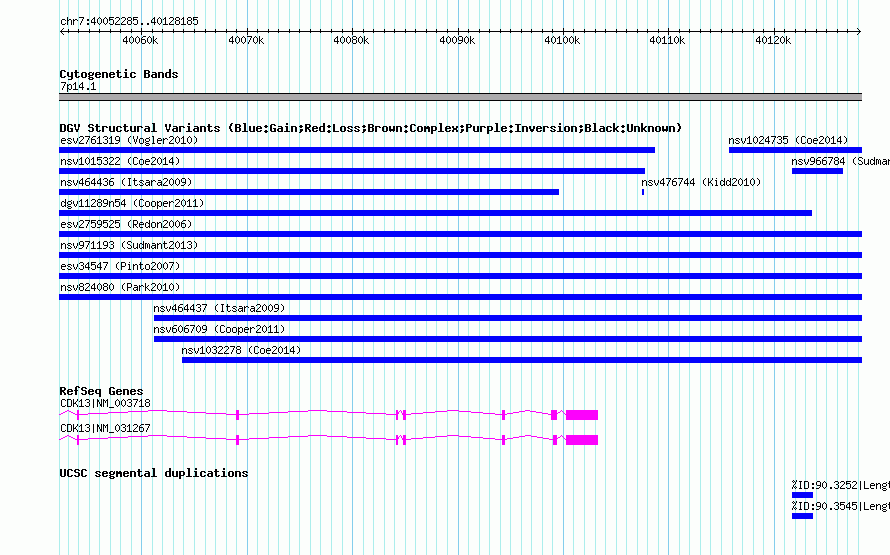Select variant label nsv1032278 (Coe2014)
This screenshot has width=890, height=555.
click(241, 350)
